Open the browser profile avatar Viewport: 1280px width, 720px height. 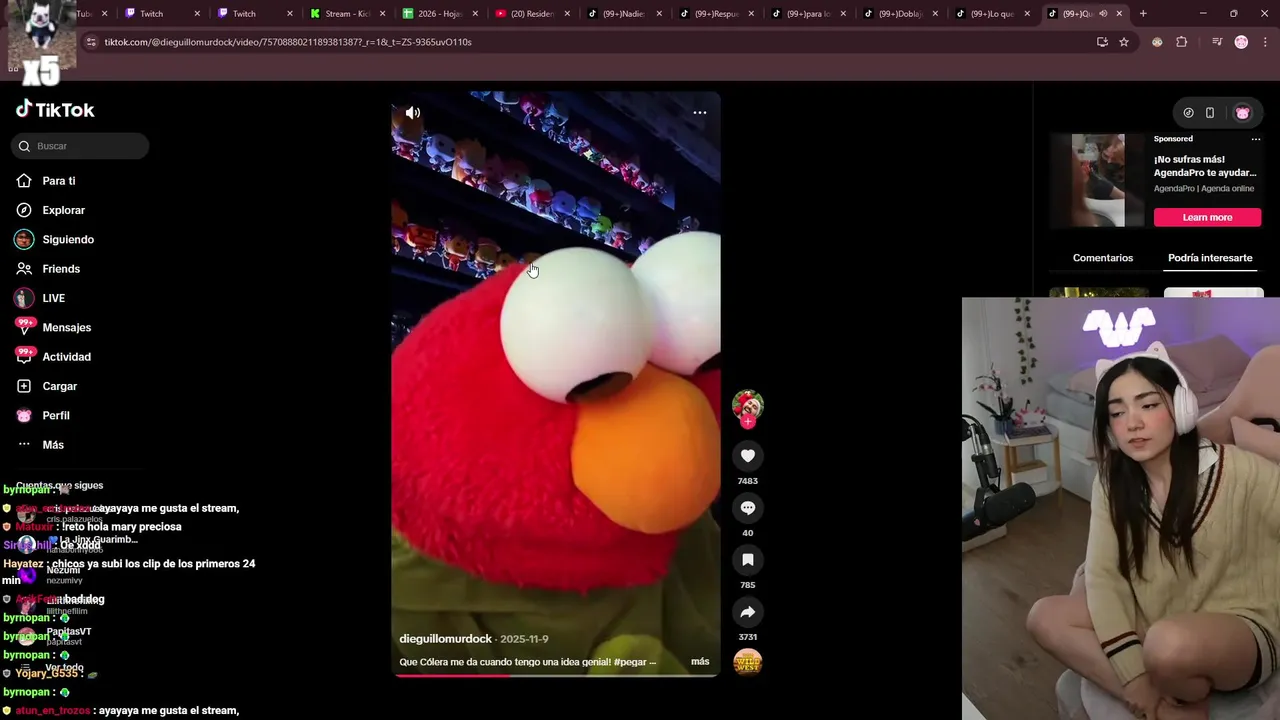(1241, 42)
